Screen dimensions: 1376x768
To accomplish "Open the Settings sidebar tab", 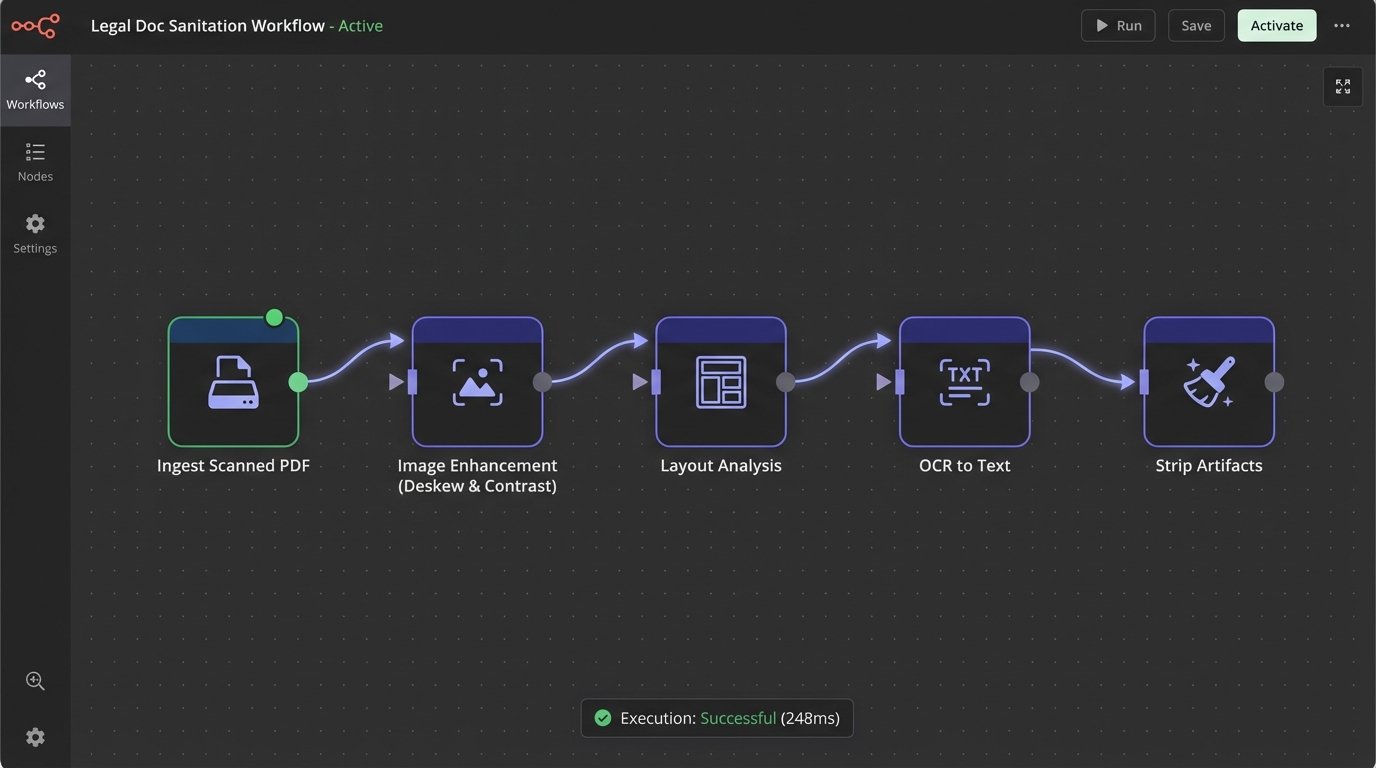I will pos(35,234).
